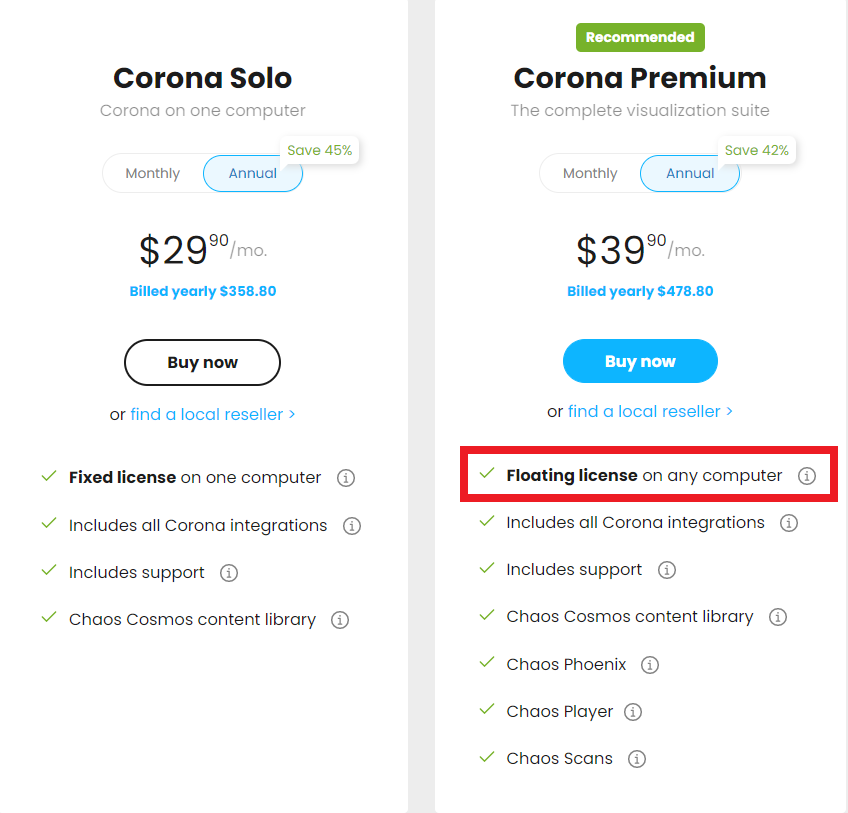Open find a local reseller under Solo
This screenshot has height=813, width=848.
click(212, 414)
